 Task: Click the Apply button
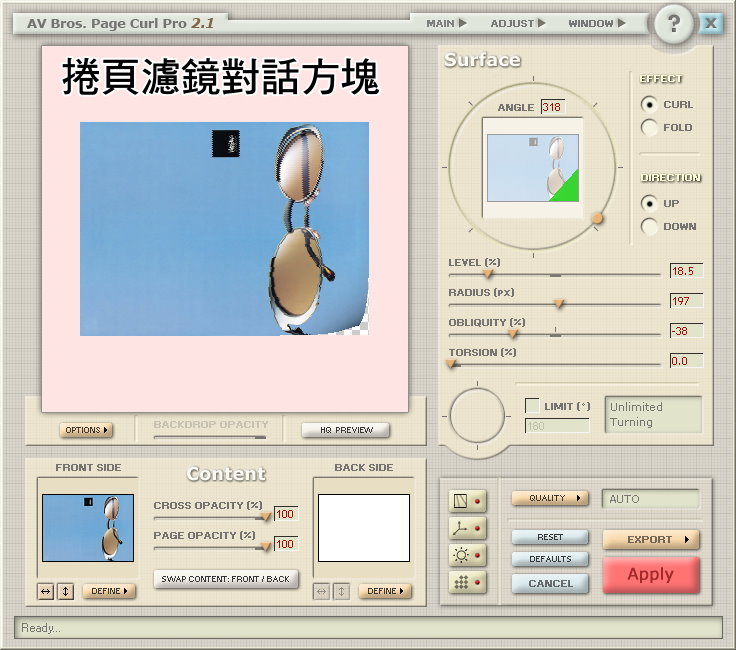651,574
